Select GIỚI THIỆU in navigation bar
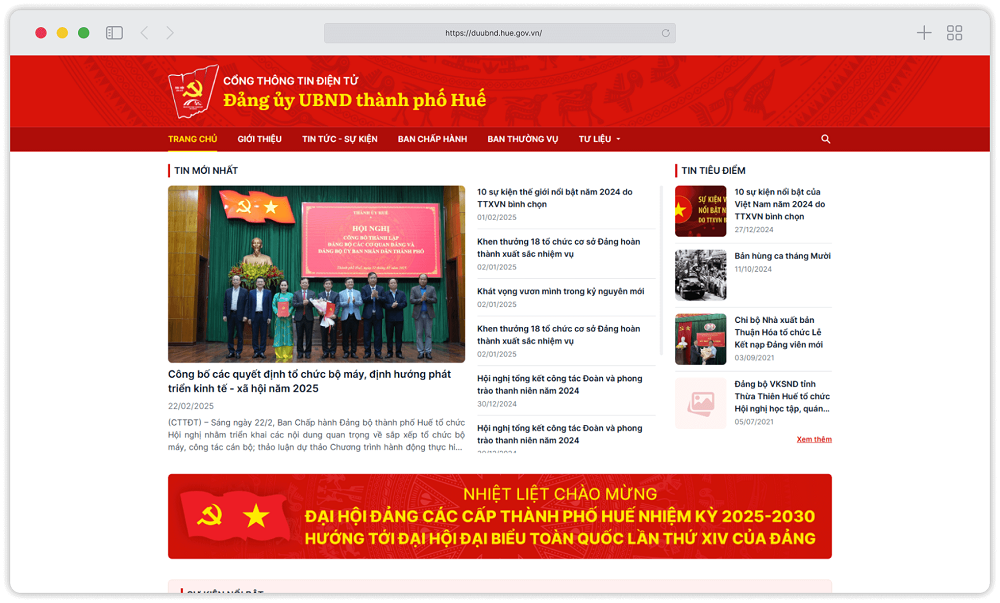Viewport: 1000px width, 603px height. click(x=259, y=139)
